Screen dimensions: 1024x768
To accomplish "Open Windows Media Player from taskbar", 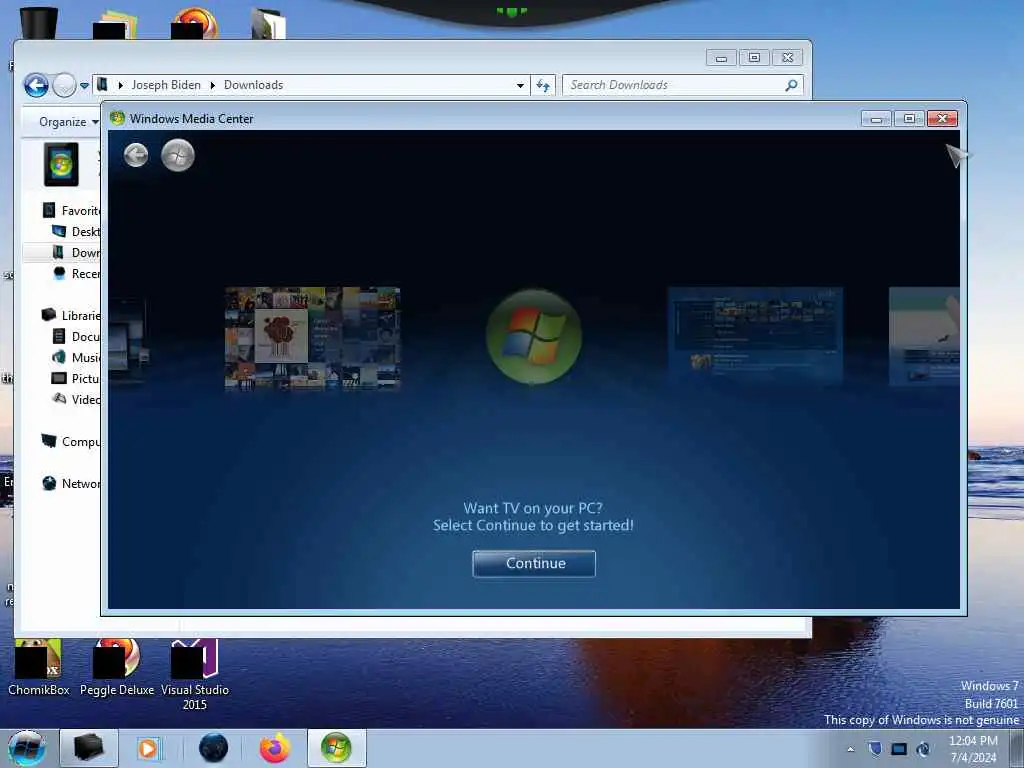I will (x=149, y=748).
